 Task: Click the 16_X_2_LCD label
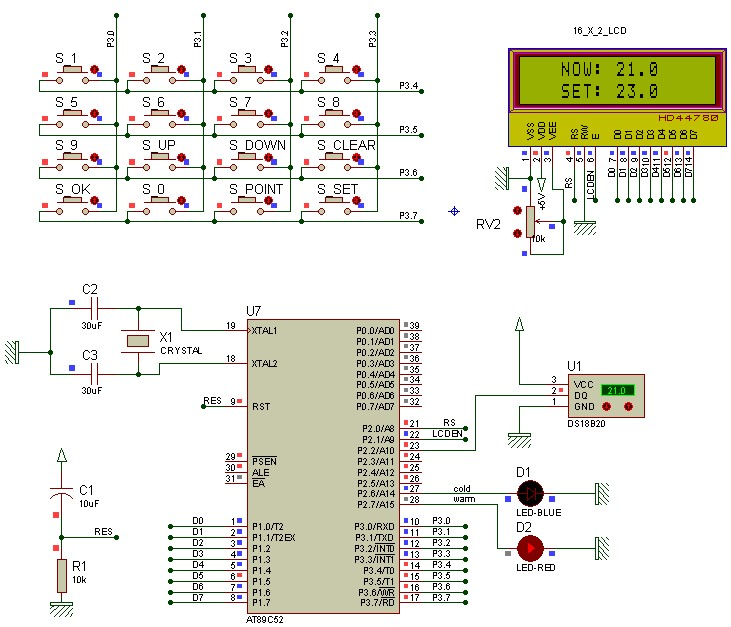pos(600,31)
